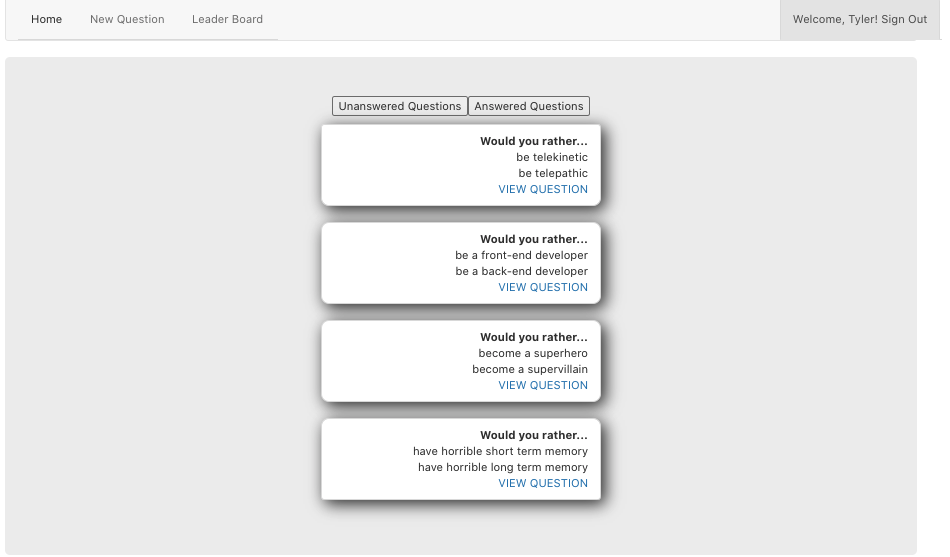The image size is (950, 557).
Task: Click the heading of the superhero question card
Action: coord(534,337)
